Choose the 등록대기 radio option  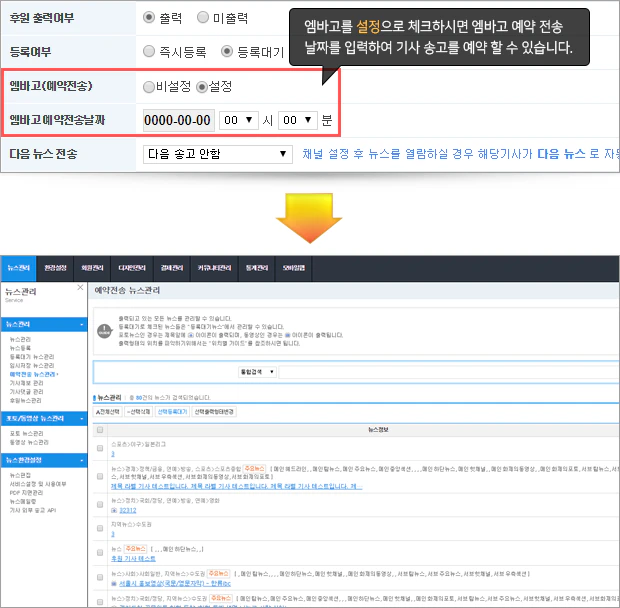[227, 51]
